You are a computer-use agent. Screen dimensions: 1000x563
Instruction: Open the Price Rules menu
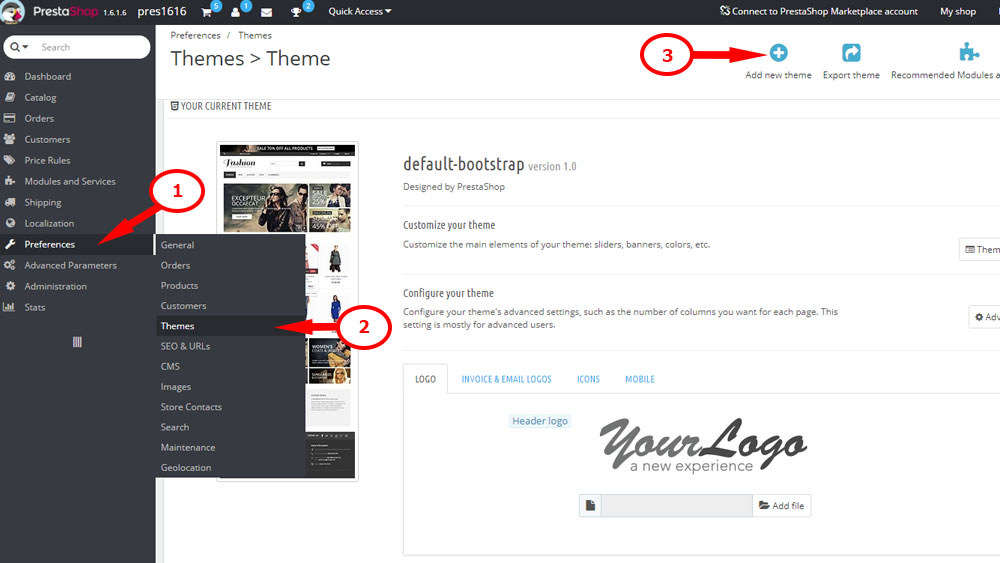tap(47, 161)
